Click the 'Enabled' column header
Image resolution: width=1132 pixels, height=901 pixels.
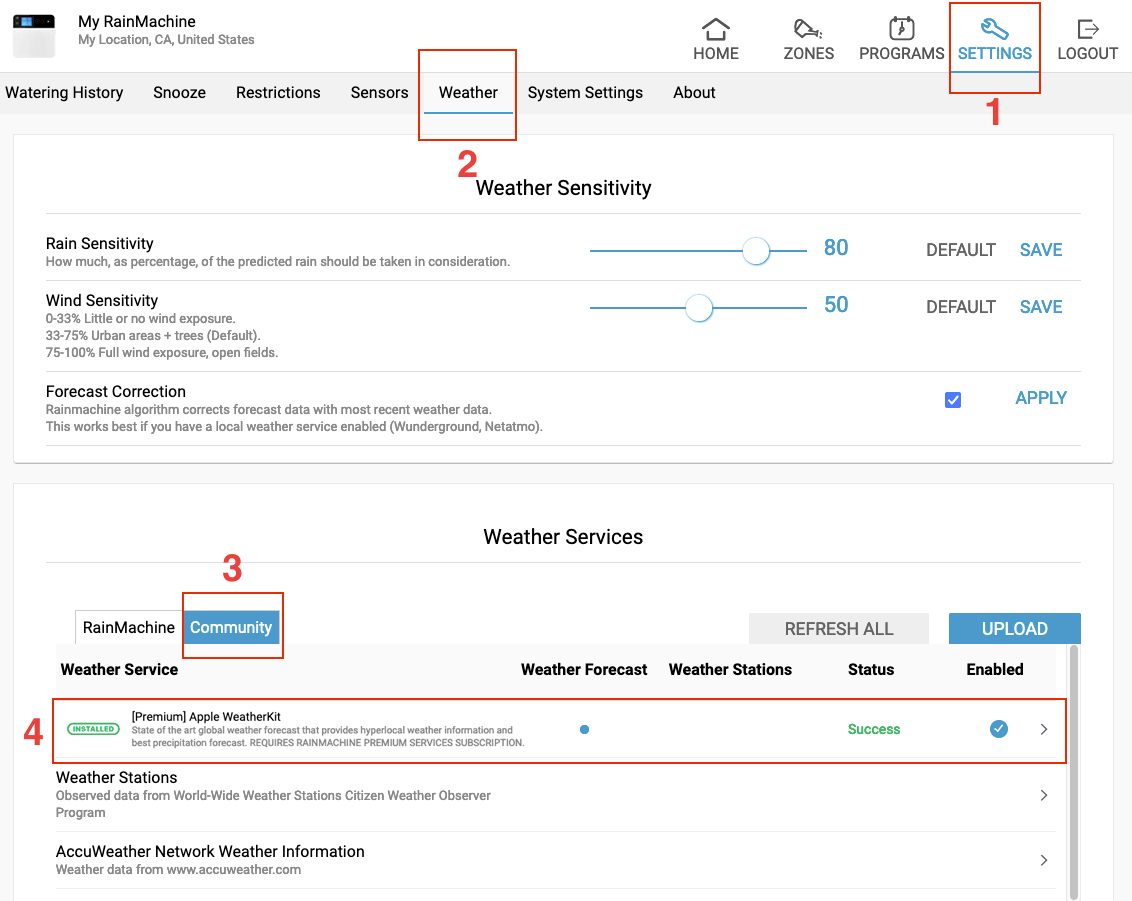(995, 669)
